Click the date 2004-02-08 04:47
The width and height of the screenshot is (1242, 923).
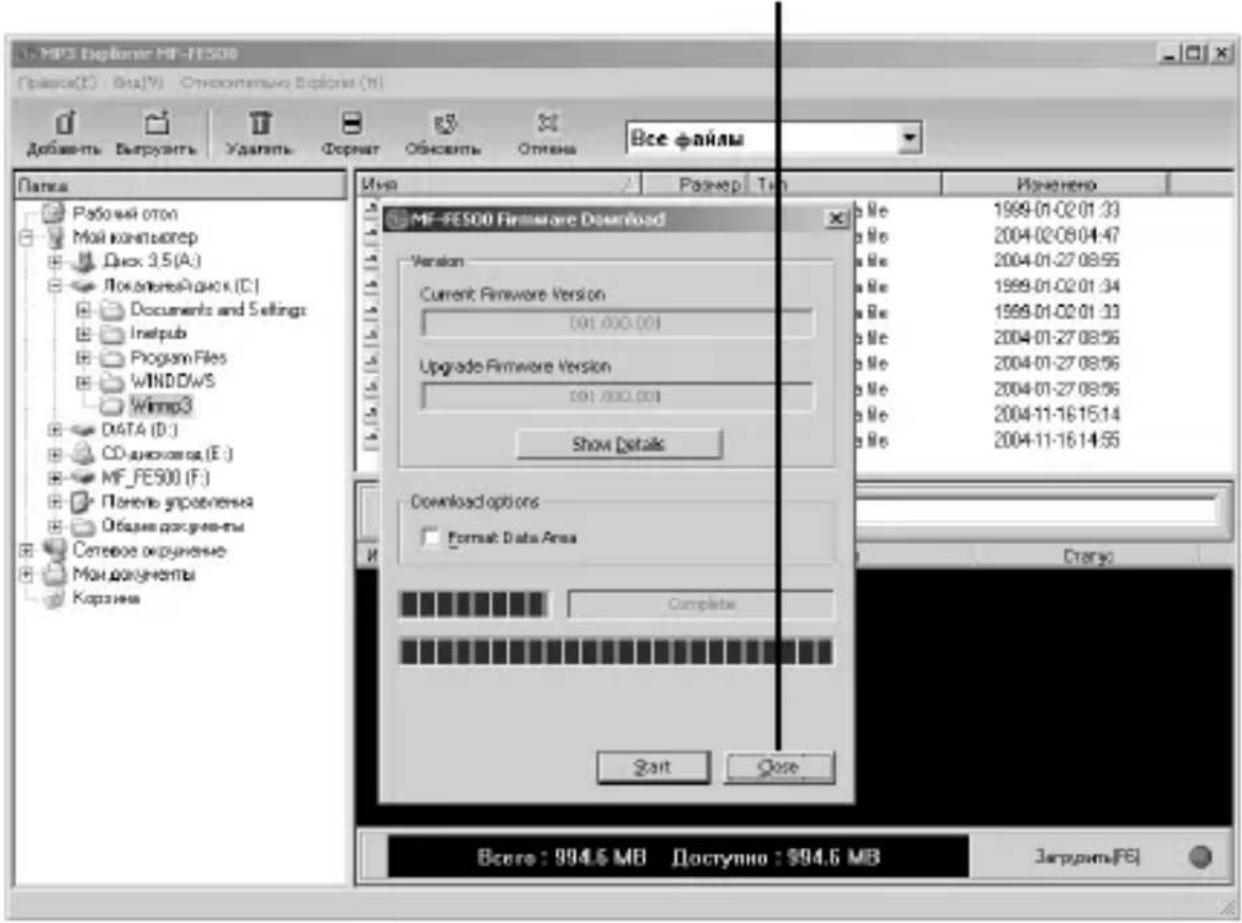pyautogui.click(x=1057, y=236)
